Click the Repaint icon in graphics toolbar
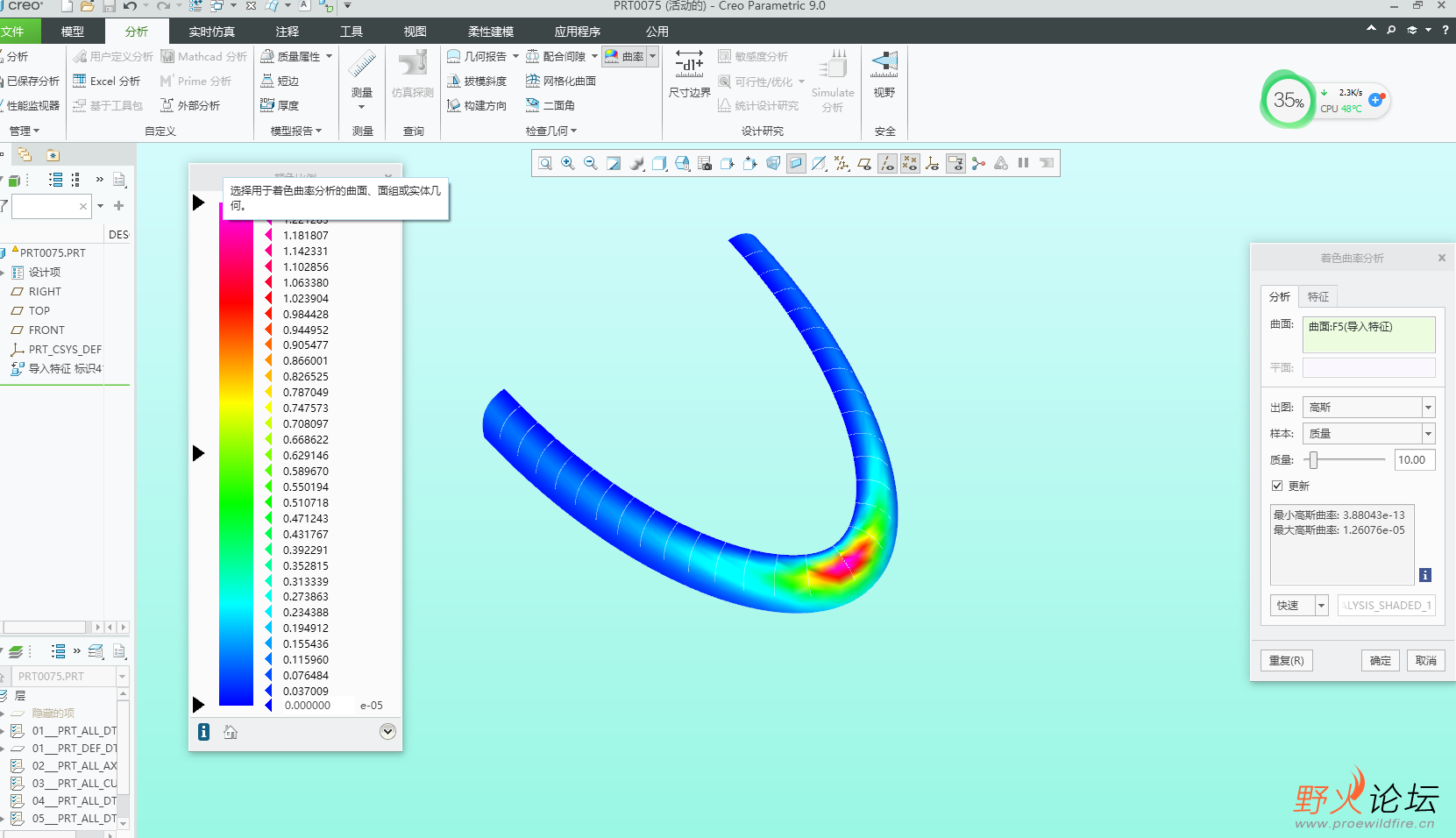 (x=614, y=163)
